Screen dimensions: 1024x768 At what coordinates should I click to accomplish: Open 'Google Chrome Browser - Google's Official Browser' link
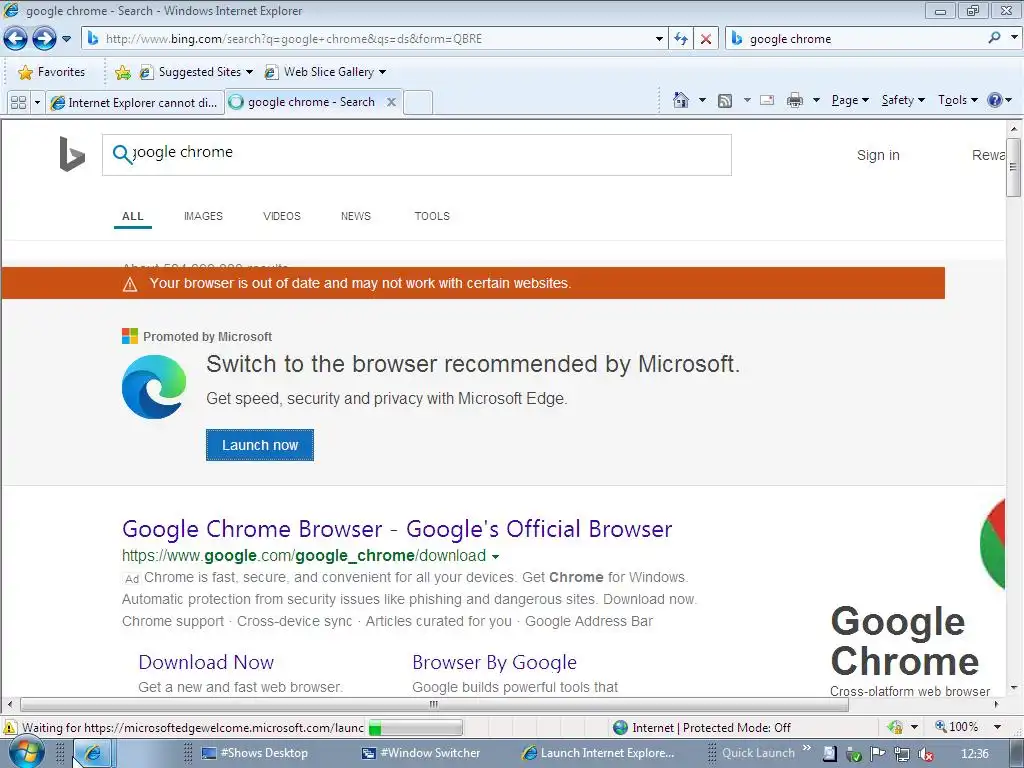(x=397, y=529)
